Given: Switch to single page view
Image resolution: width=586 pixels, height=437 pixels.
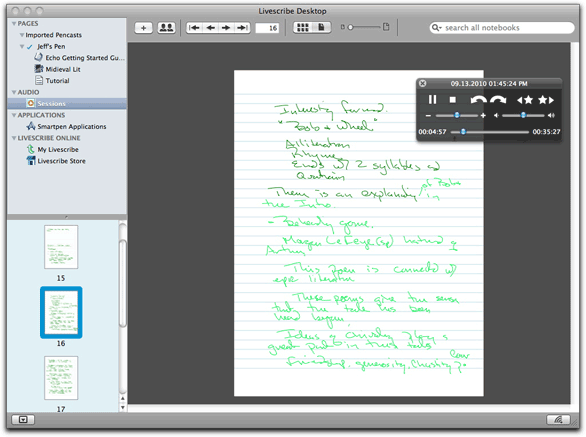Looking at the screenshot, I should point(321,28).
